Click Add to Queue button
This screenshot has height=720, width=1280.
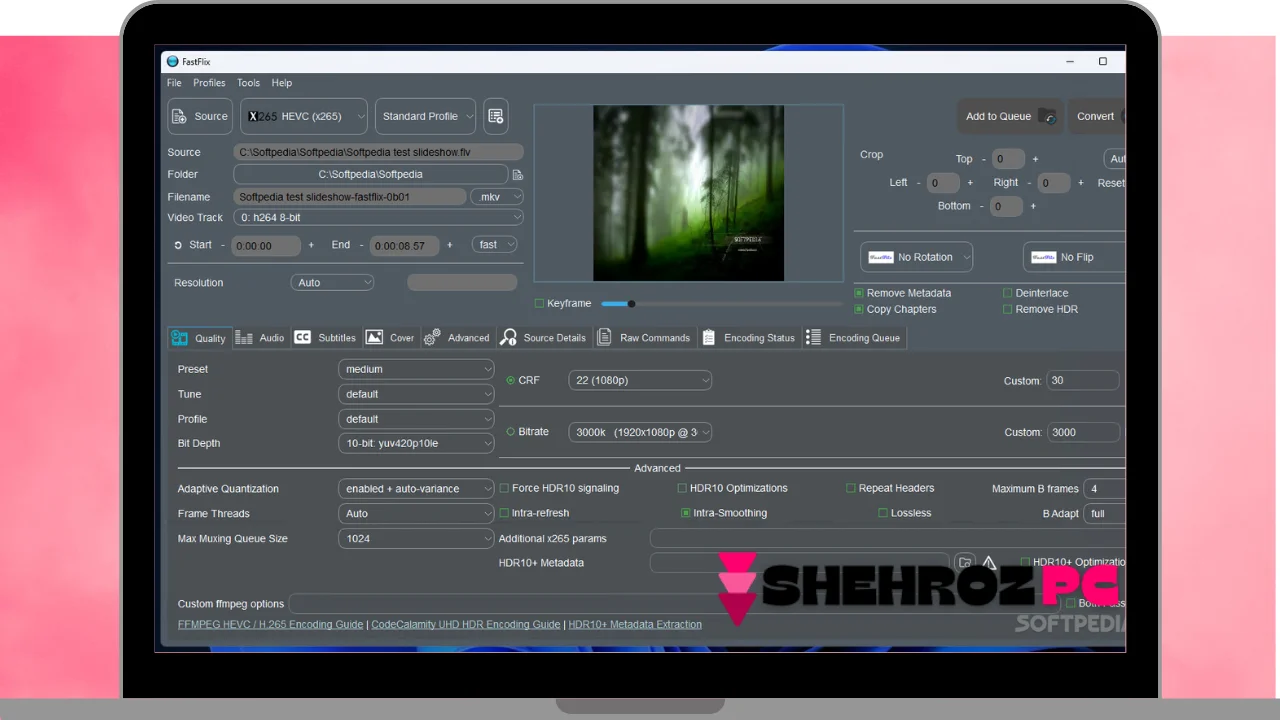click(x=1010, y=116)
